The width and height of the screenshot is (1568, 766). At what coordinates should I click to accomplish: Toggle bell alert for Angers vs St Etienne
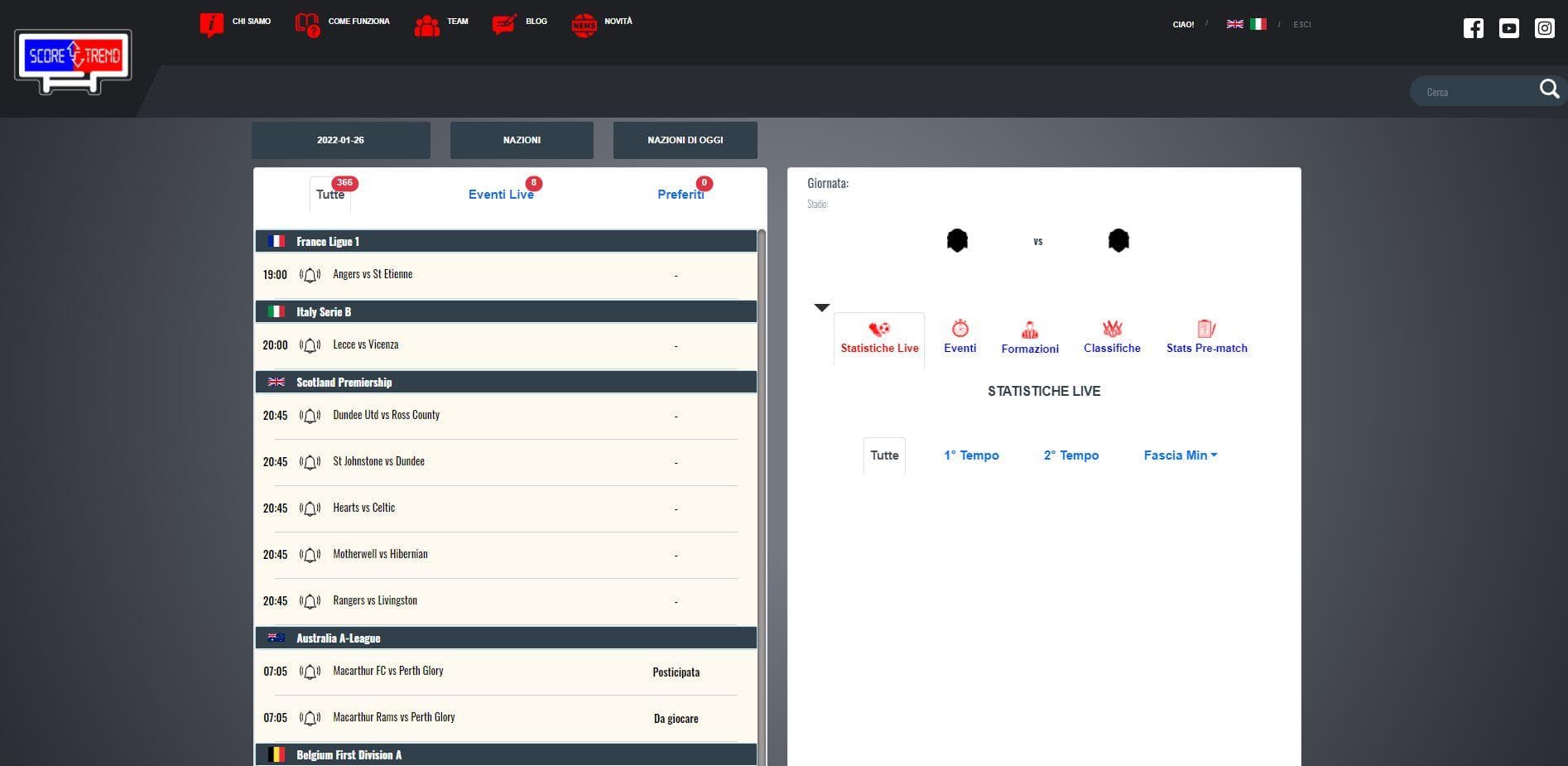click(x=310, y=275)
